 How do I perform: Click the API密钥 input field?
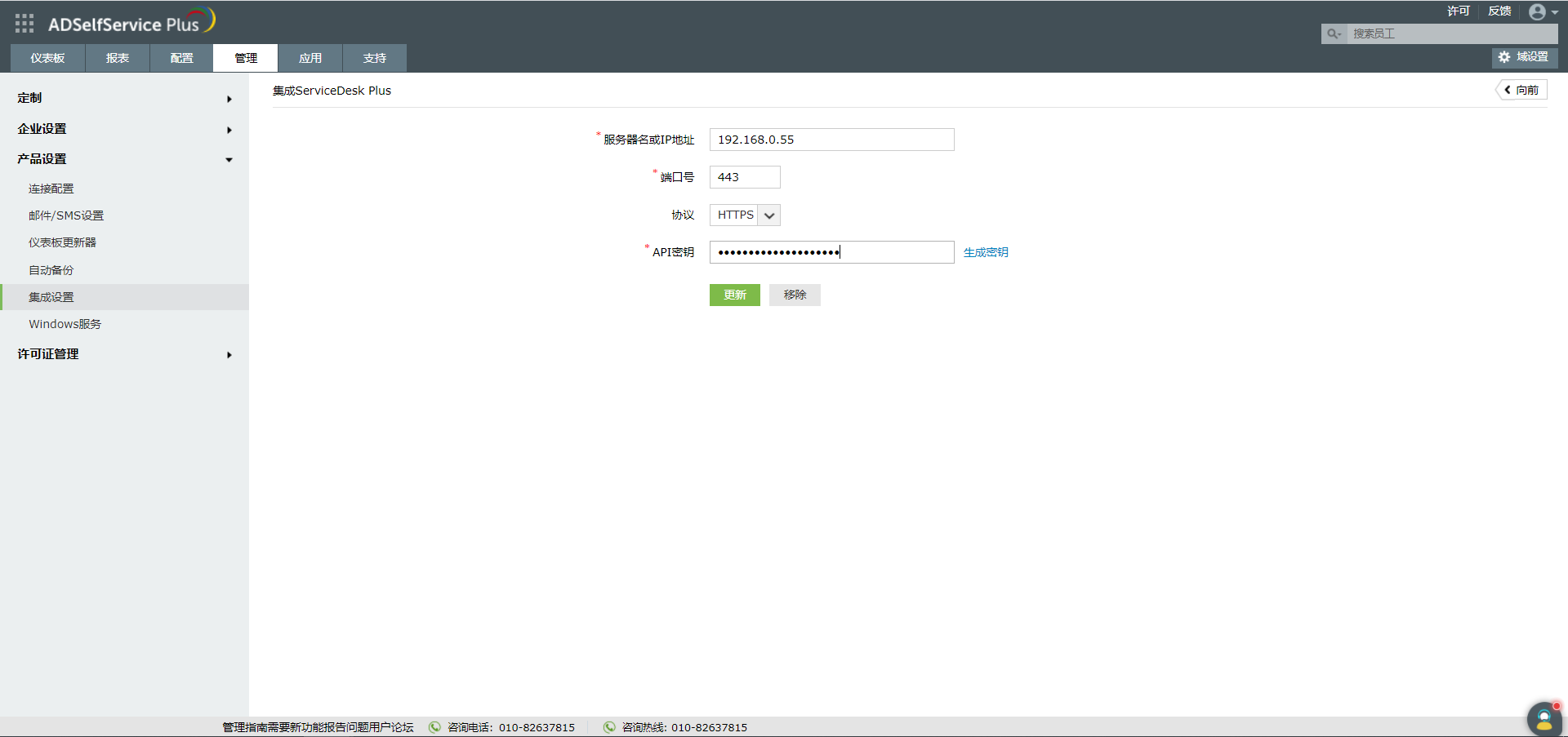point(831,251)
